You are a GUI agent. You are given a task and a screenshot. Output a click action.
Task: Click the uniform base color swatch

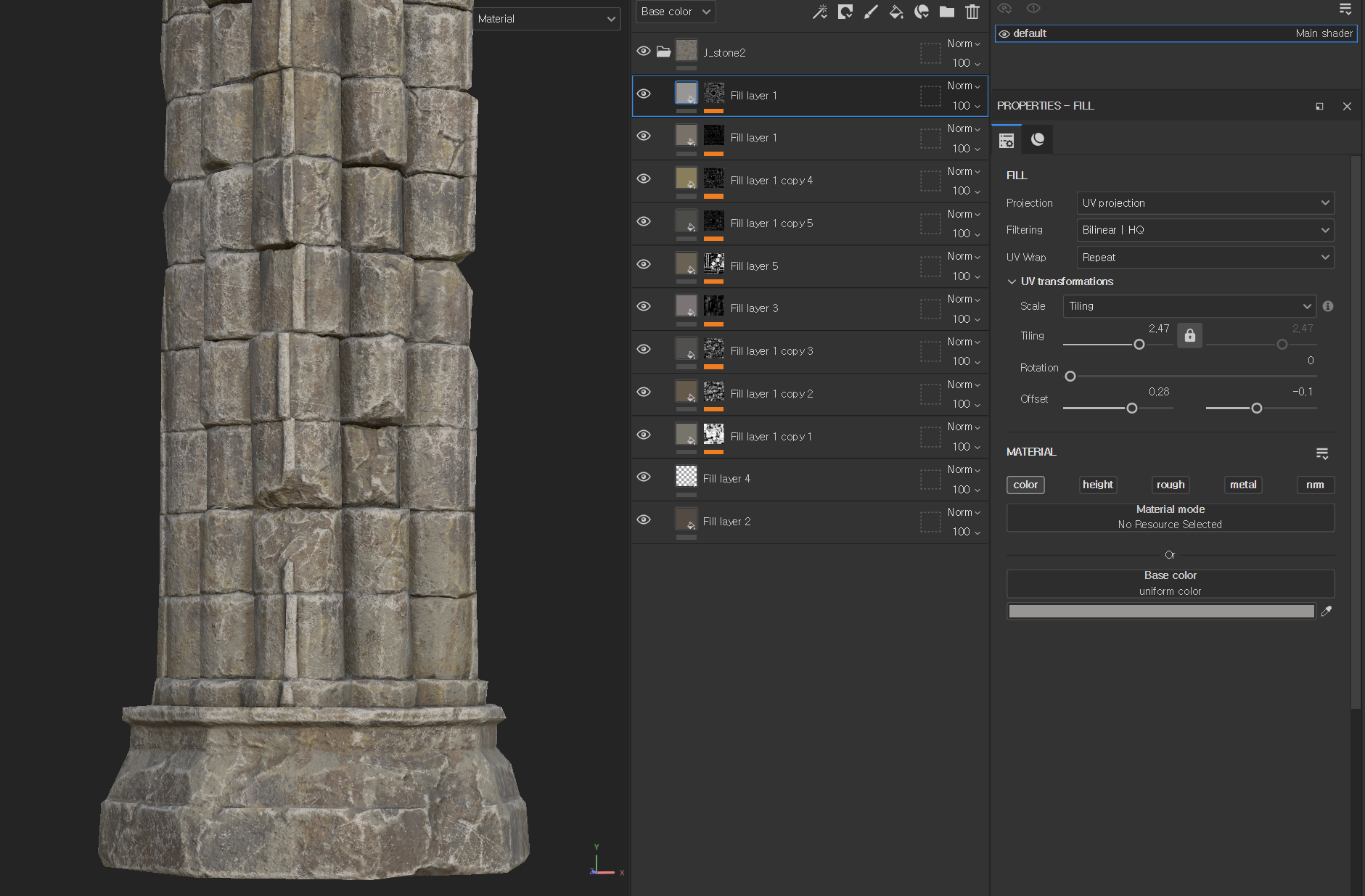click(x=1161, y=612)
